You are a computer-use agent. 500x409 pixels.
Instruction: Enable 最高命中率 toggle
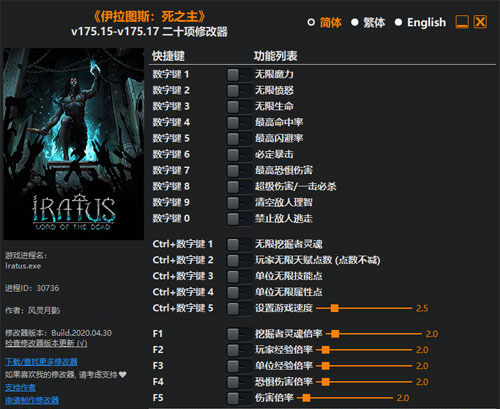(x=239, y=123)
